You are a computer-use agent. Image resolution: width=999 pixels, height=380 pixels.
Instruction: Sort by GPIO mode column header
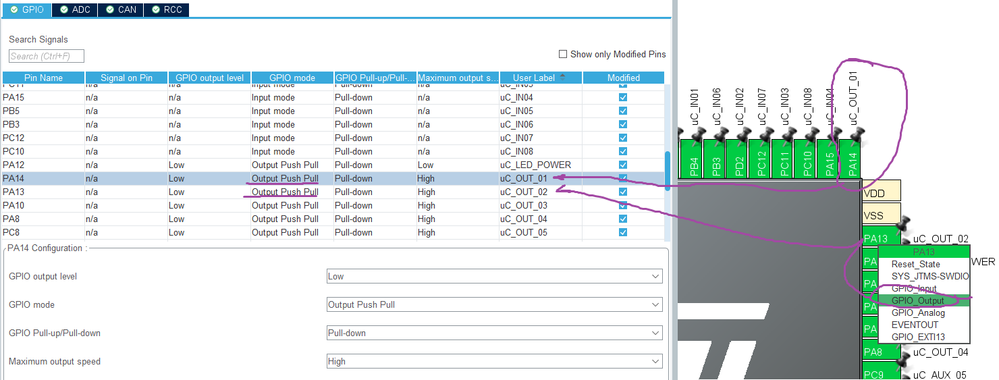pos(292,78)
